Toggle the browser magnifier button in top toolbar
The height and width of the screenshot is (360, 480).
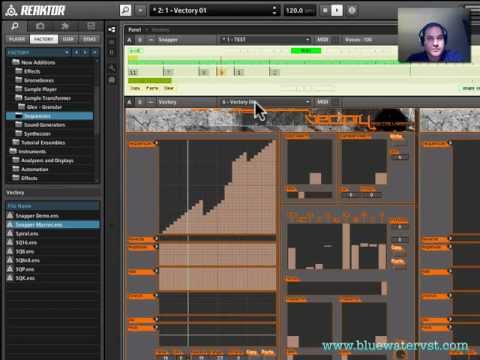[x=125, y=10]
